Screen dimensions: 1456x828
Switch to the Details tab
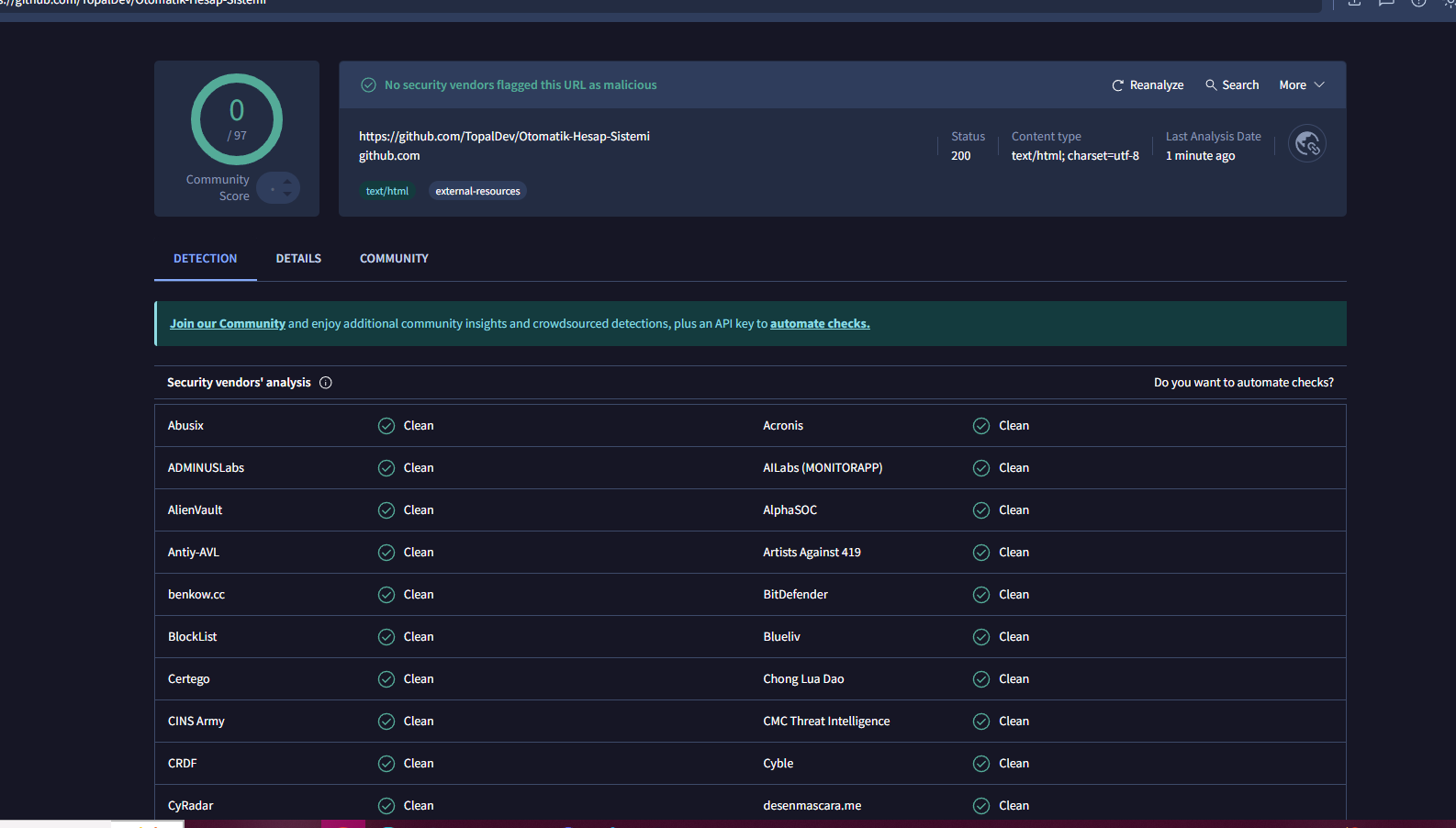pyautogui.click(x=298, y=259)
